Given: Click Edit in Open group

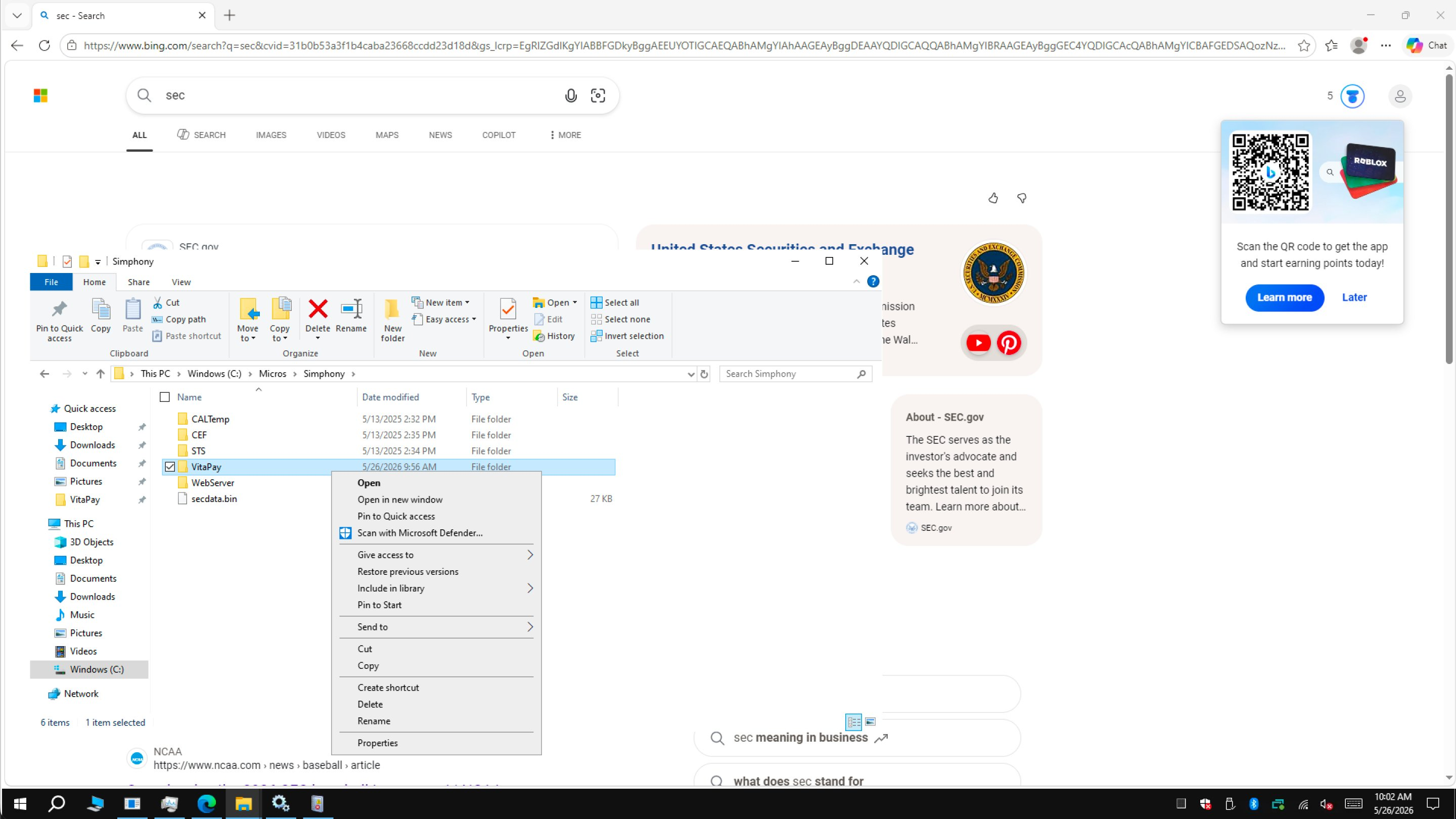Looking at the screenshot, I should [x=548, y=320].
